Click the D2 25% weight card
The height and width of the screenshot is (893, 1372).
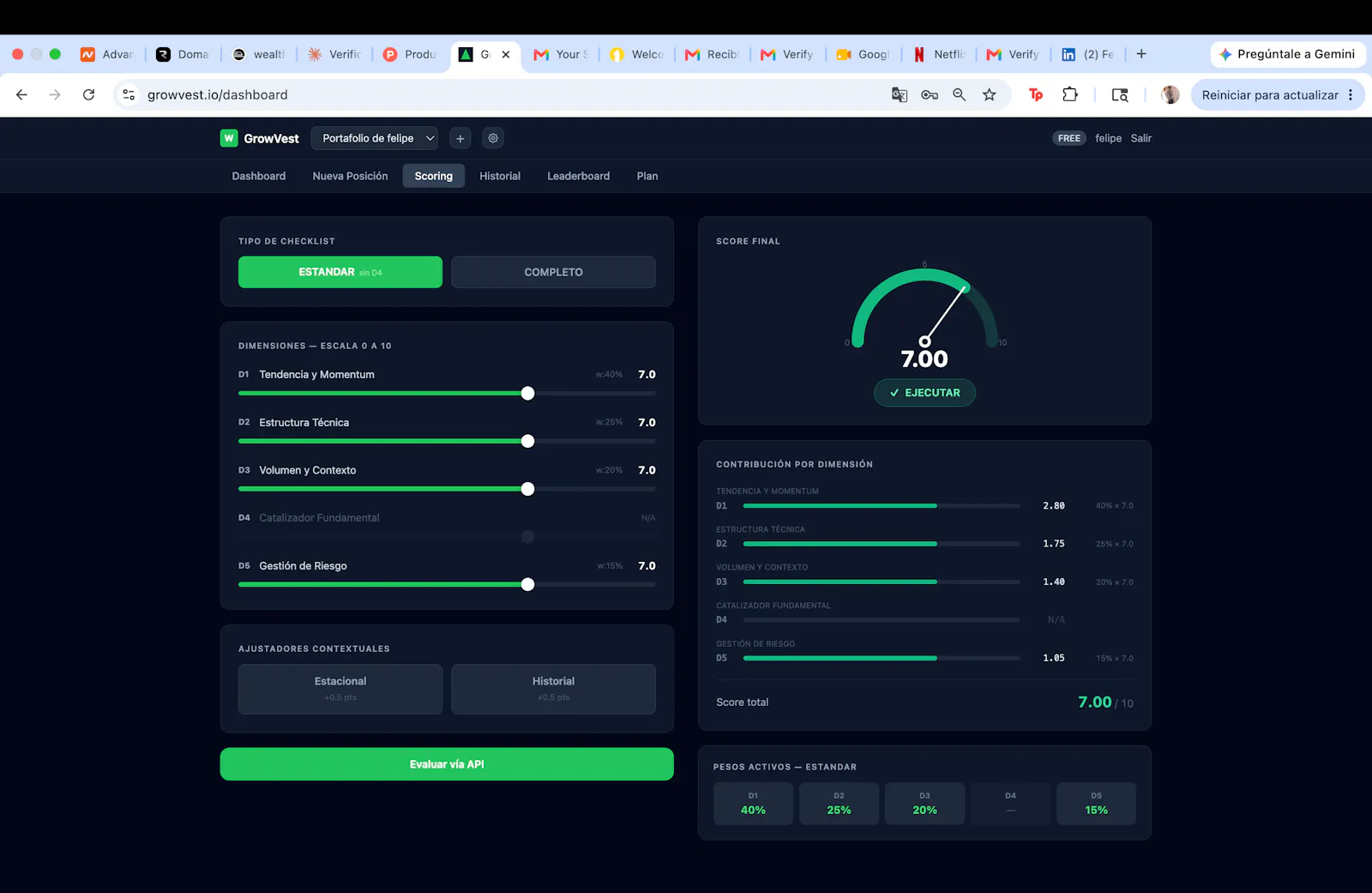pyautogui.click(x=839, y=804)
